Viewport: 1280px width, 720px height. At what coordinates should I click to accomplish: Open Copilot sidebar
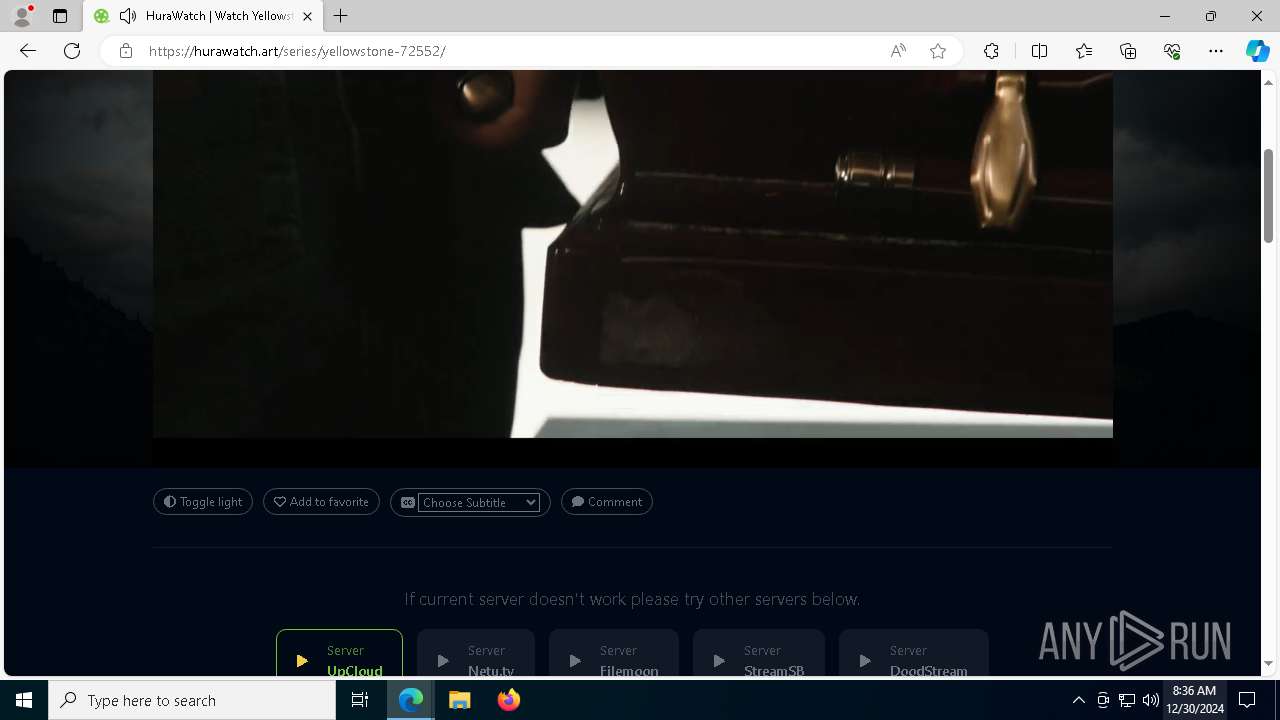click(x=1257, y=51)
